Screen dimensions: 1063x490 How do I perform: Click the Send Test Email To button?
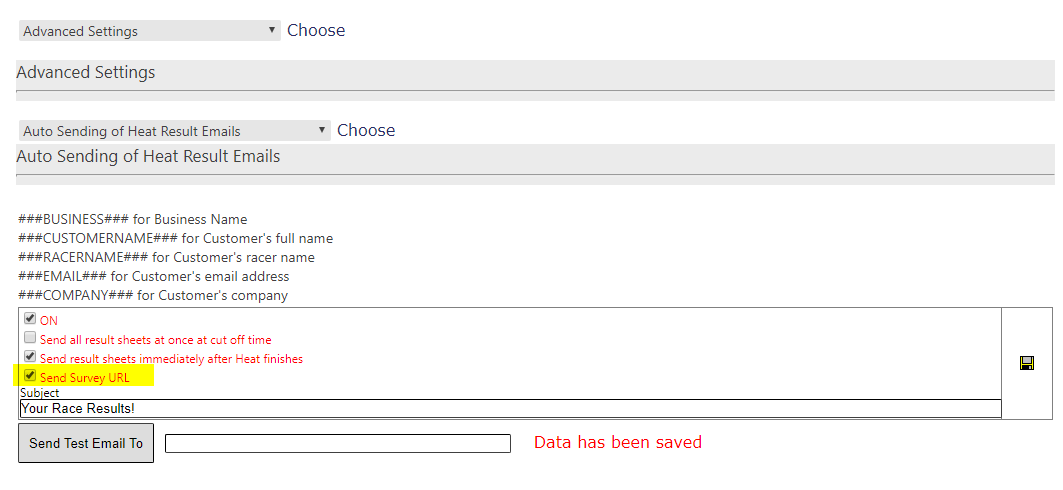click(86, 443)
